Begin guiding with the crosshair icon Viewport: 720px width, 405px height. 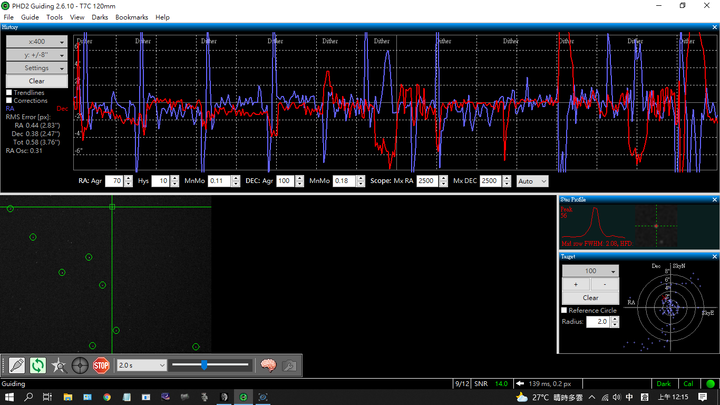coord(80,366)
